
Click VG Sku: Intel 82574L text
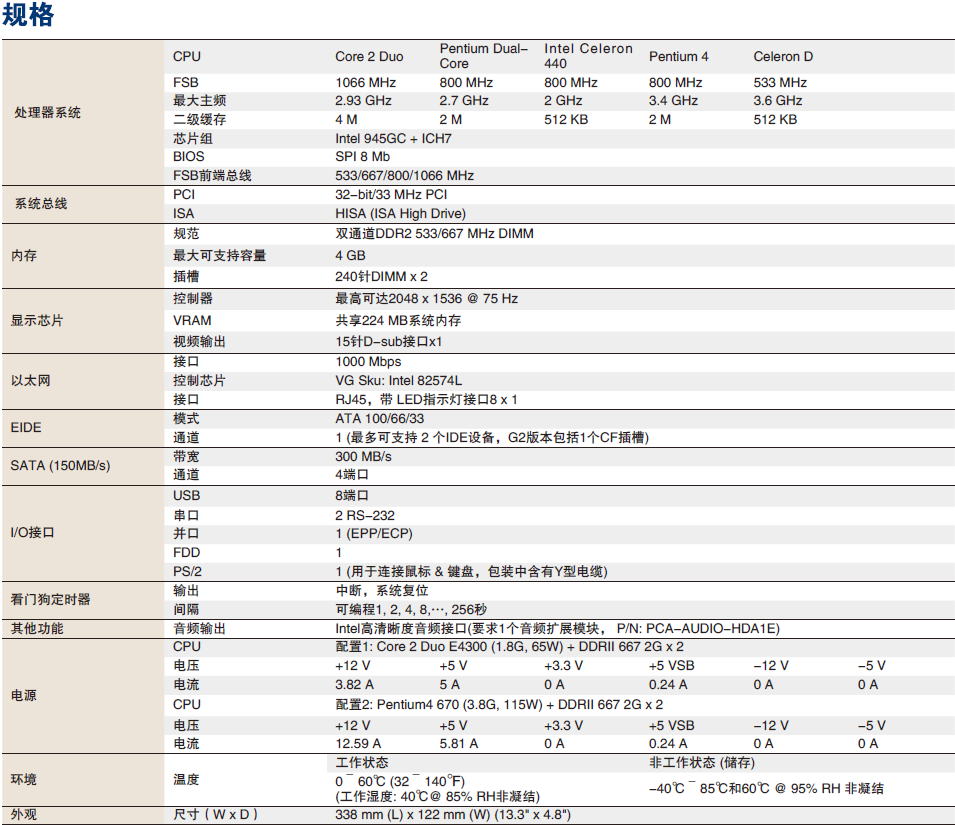pyautogui.click(x=398, y=381)
